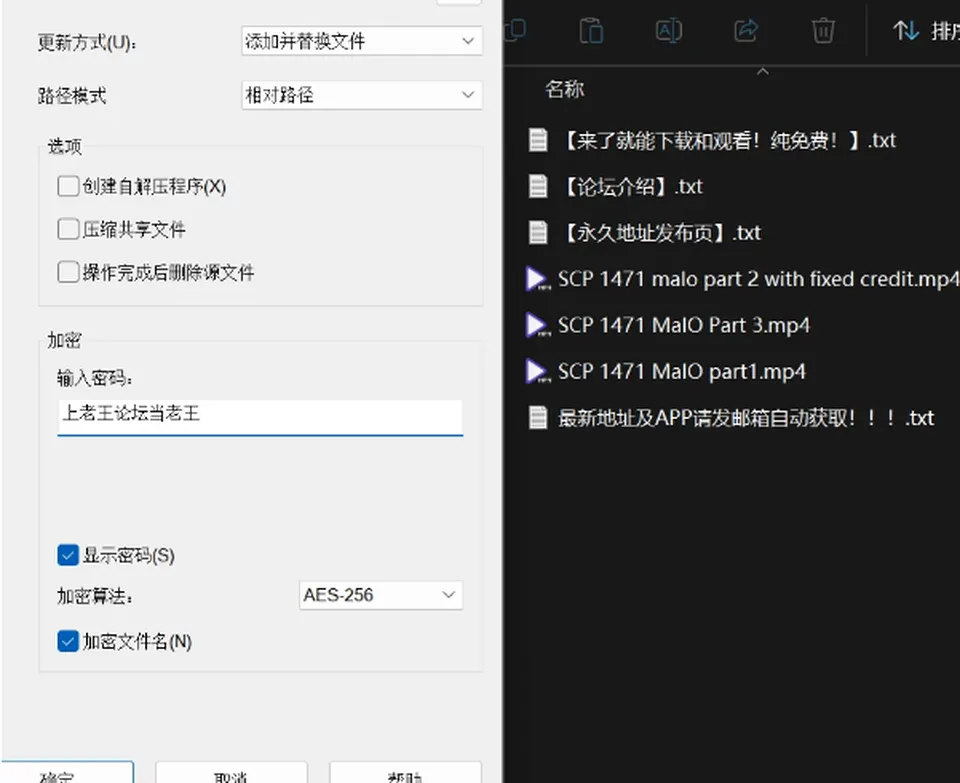
Task: Select file name SCP 1471 malo part 2 with fixed credit
Action: pyautogui.click(x=759, y=279)
